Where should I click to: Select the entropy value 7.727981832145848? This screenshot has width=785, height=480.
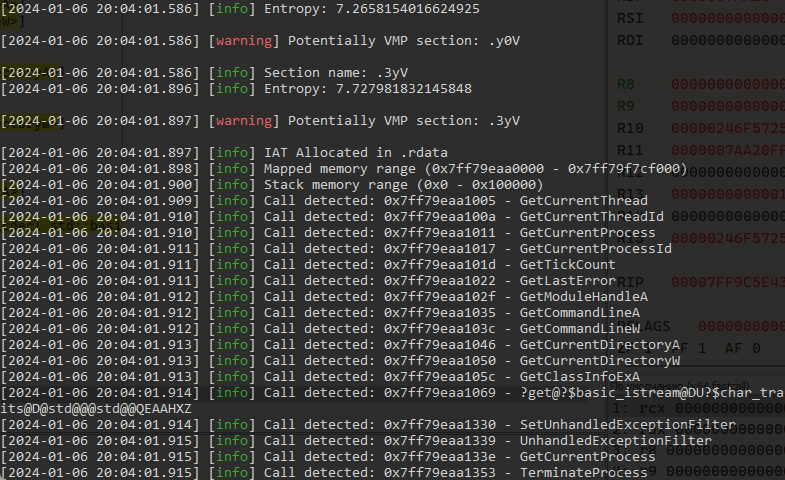coord(404,89)
